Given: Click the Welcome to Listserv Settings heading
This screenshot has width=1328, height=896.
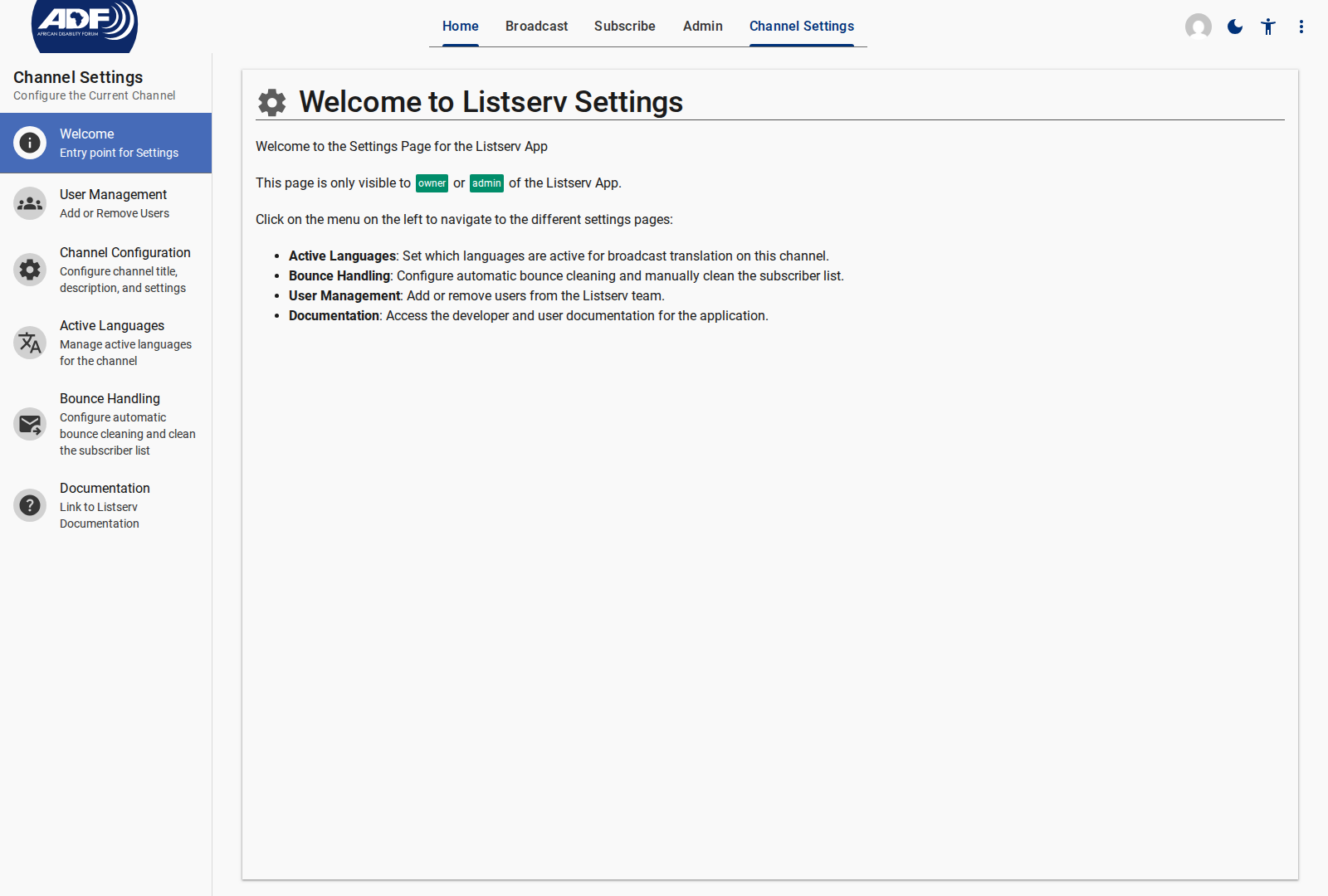Looking at the screenshot, I should pos(491,102).
